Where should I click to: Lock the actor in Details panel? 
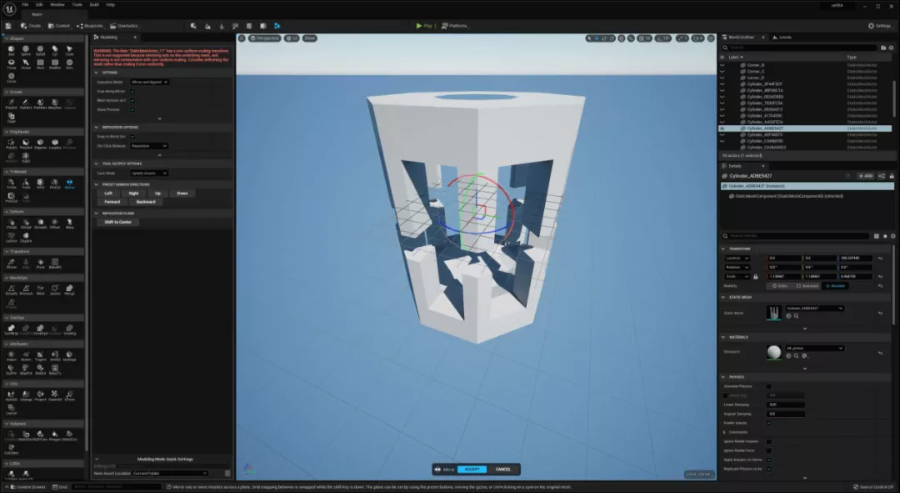point(891,176)
